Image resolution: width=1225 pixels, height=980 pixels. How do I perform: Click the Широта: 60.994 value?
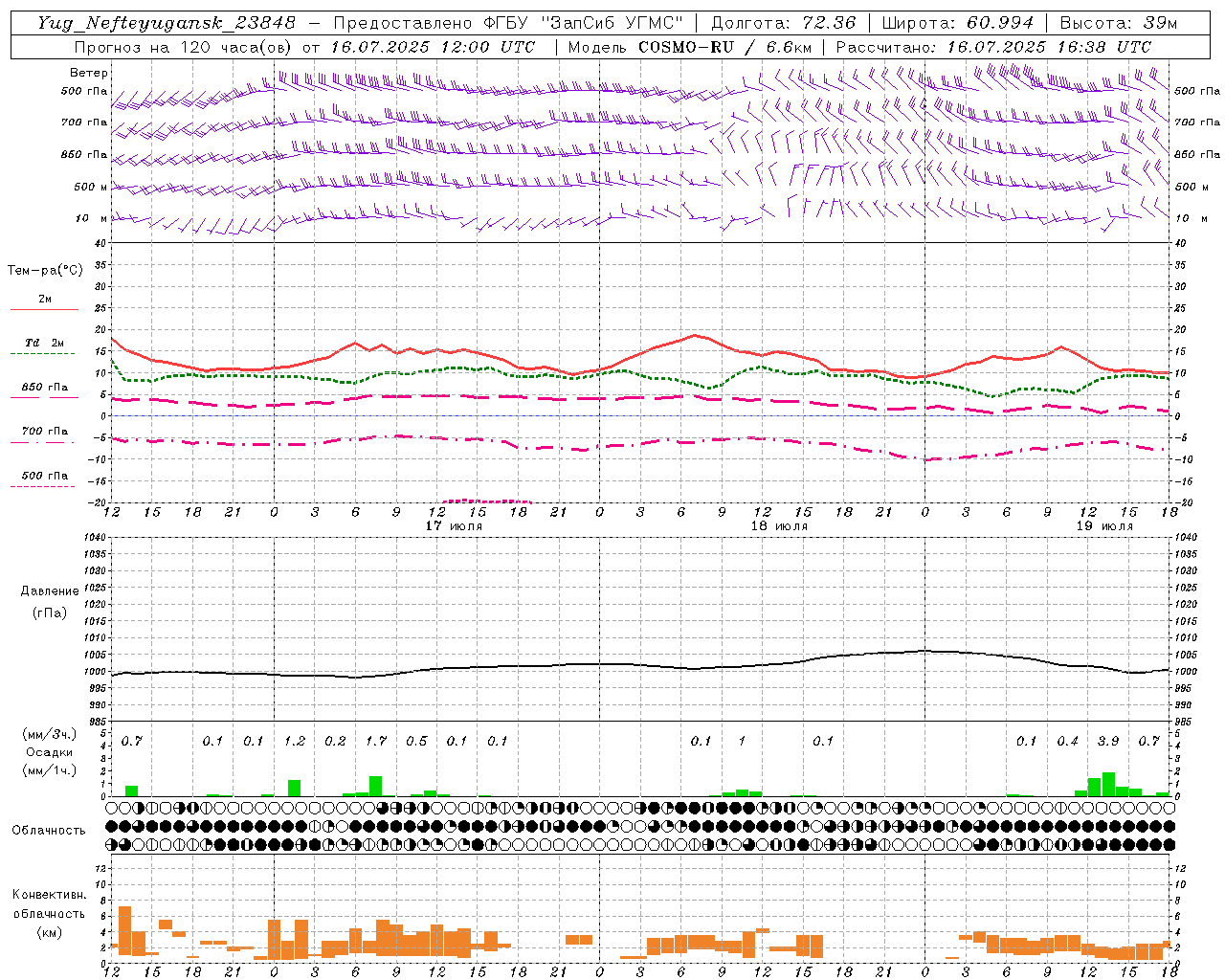point(957,23)
